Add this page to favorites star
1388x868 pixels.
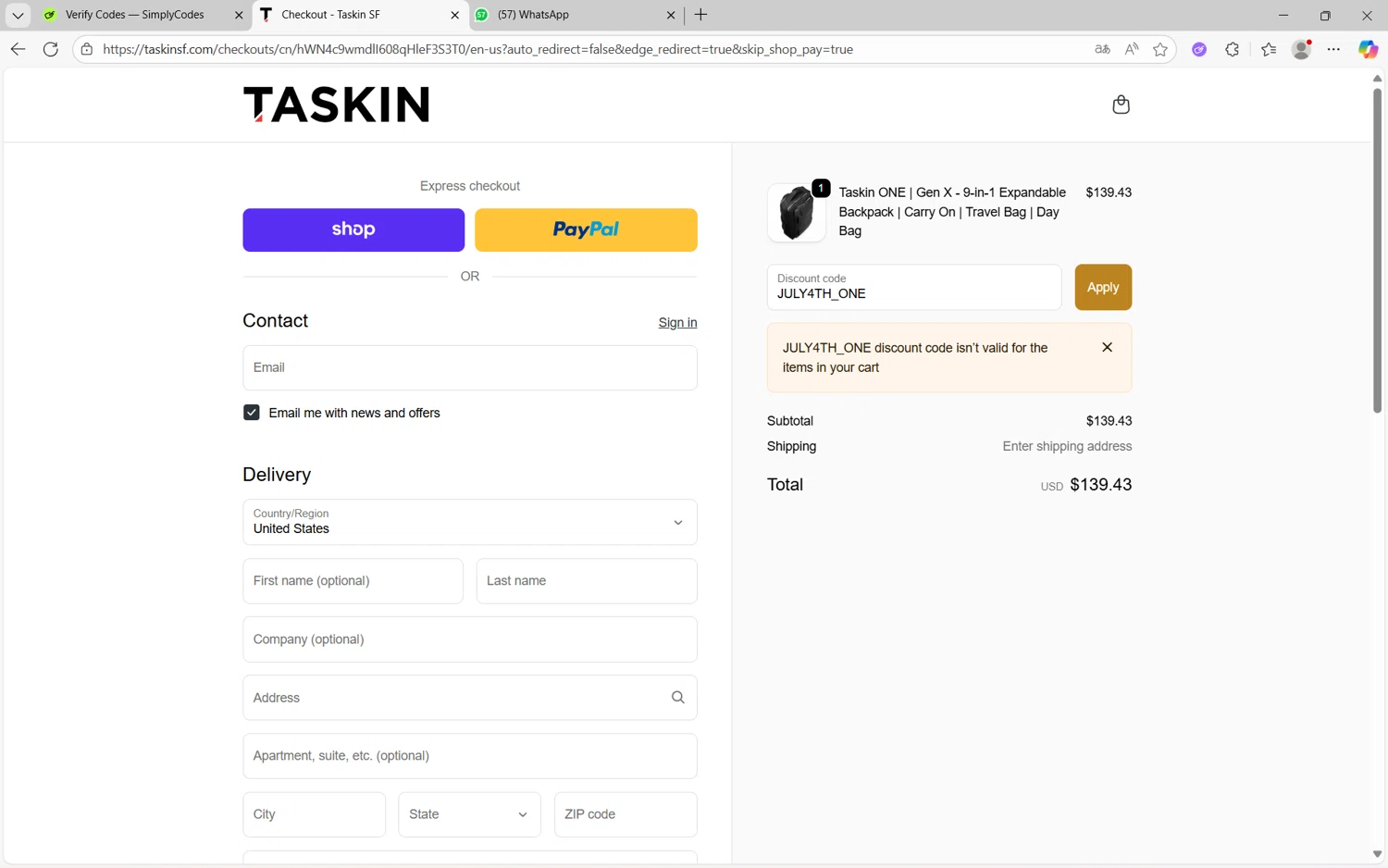pos(1160,49)
